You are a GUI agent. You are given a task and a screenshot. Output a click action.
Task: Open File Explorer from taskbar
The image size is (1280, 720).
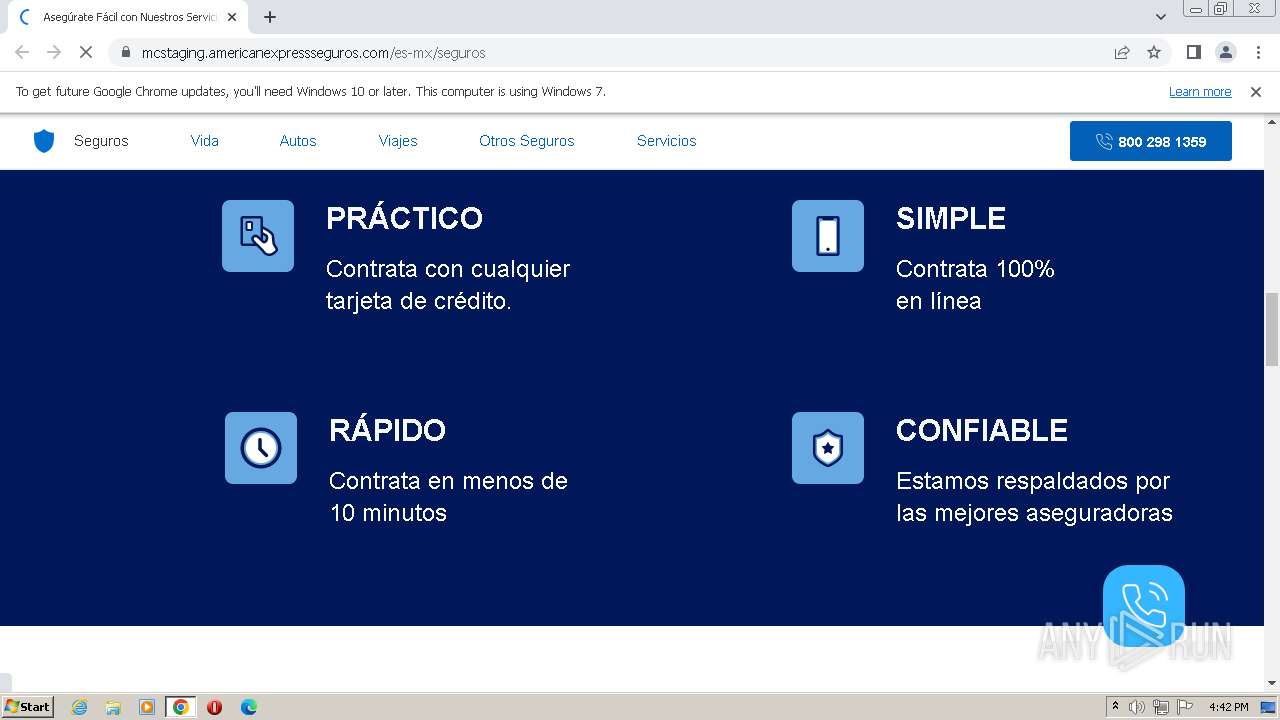(x=113, y=707)
